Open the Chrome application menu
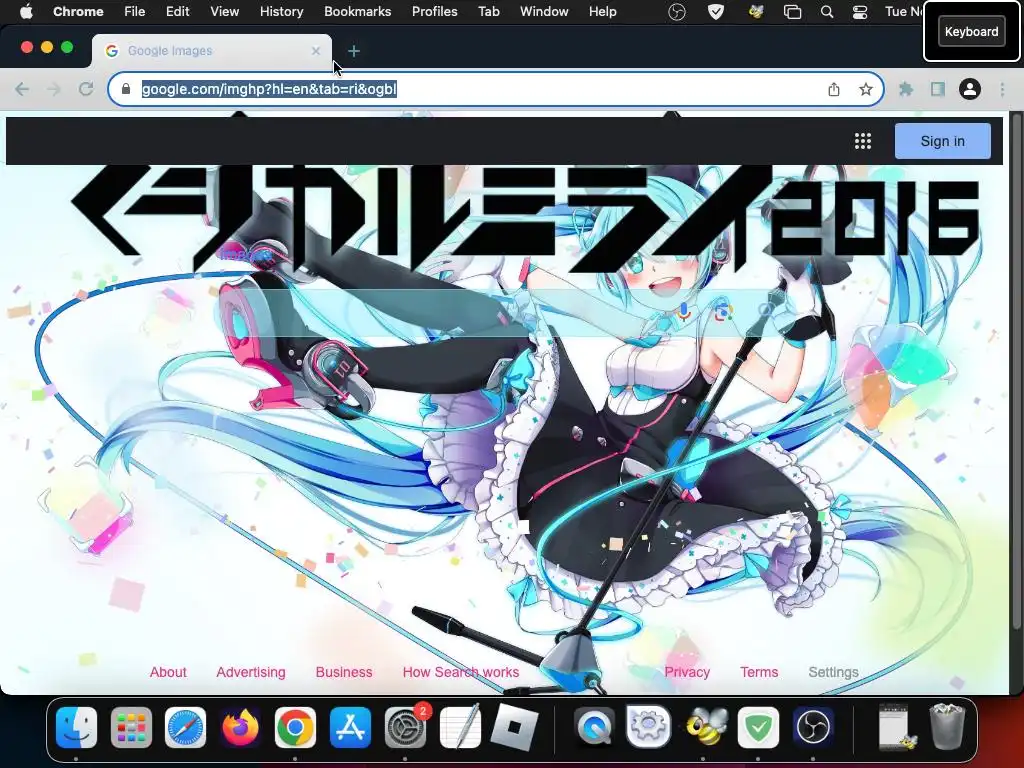This screenshot has width=1024, height=768. (x=78, y=11)
